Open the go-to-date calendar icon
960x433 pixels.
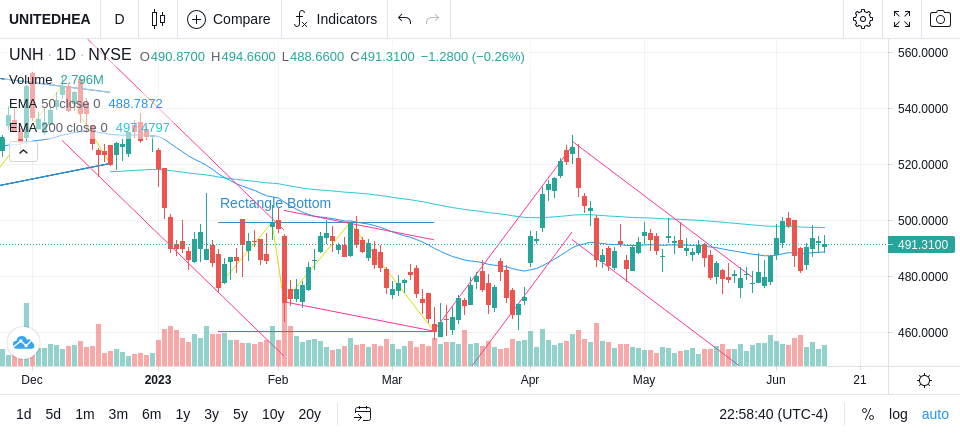pyautogui.click(x=362, y=415)
